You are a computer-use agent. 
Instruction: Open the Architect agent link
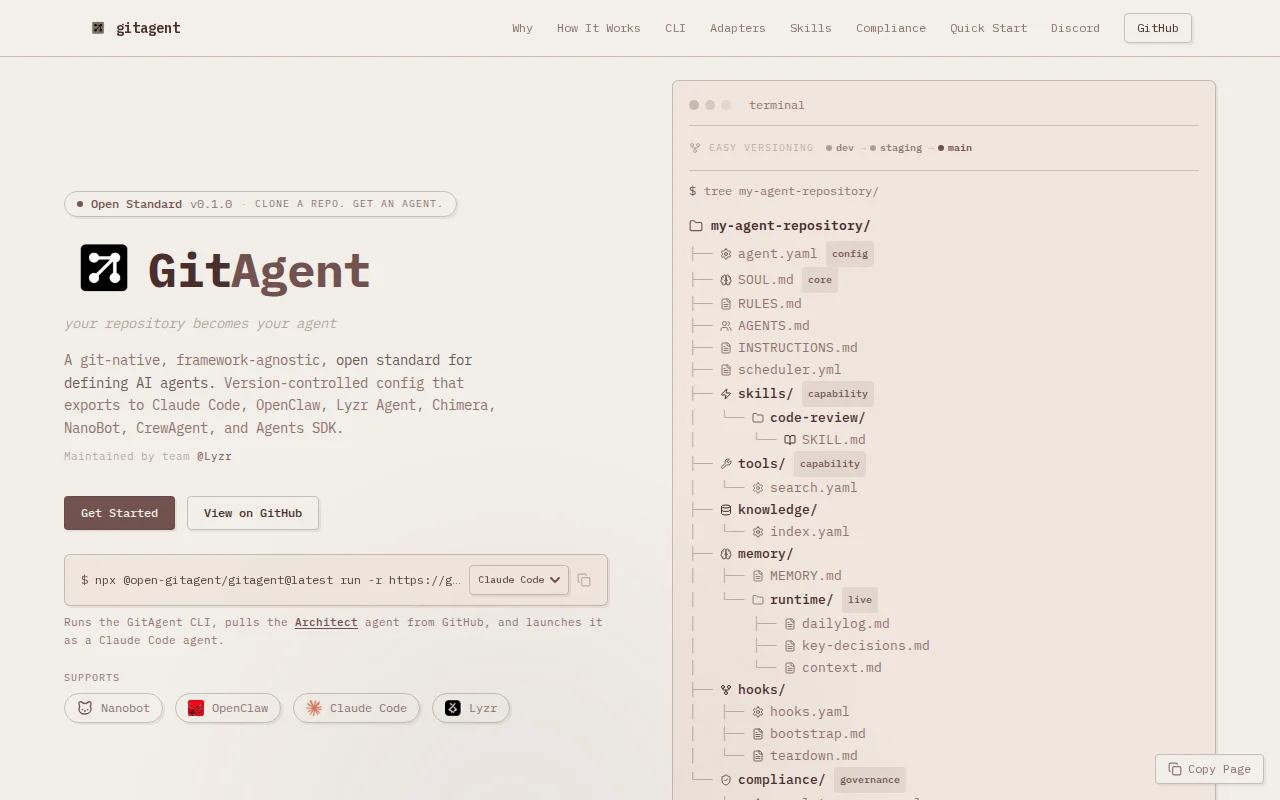tap(326, 622)
